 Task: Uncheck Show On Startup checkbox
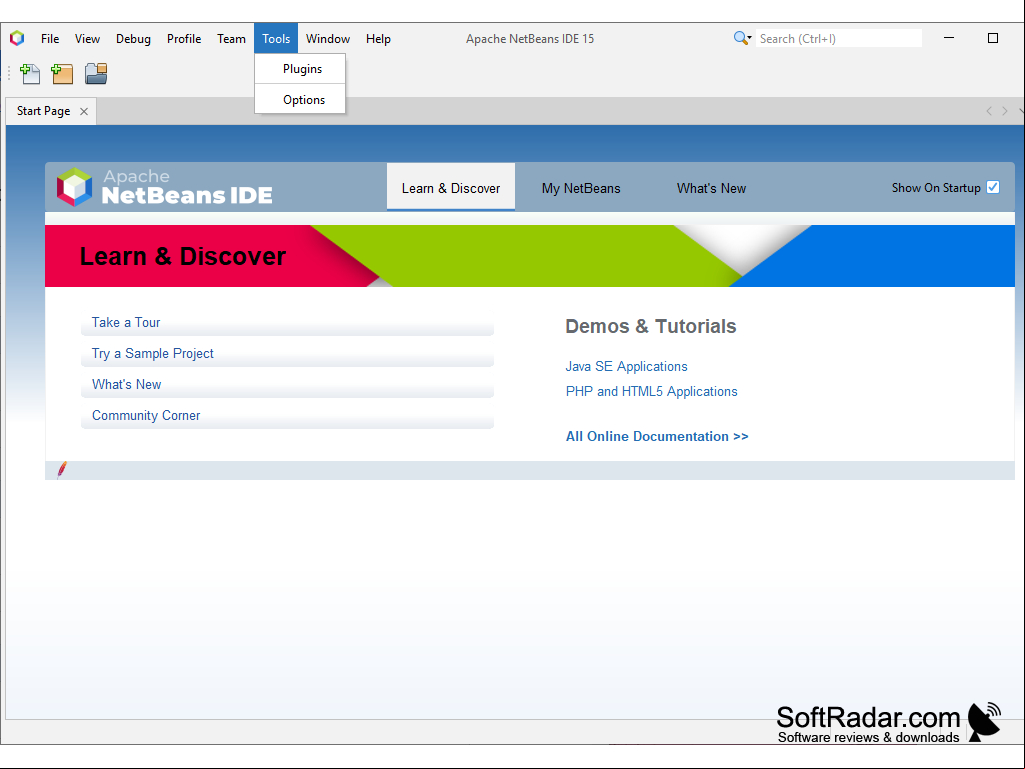(992, 187)
